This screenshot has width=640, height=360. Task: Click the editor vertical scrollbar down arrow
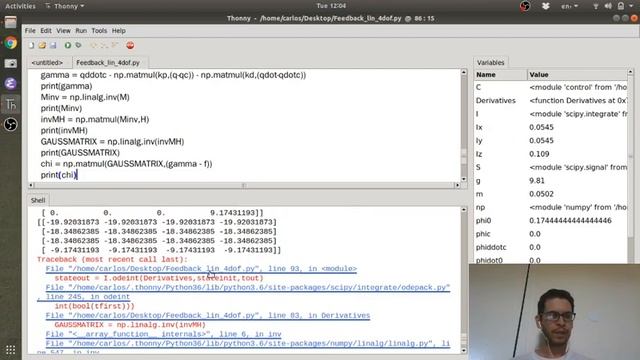(x=464, y=179)
